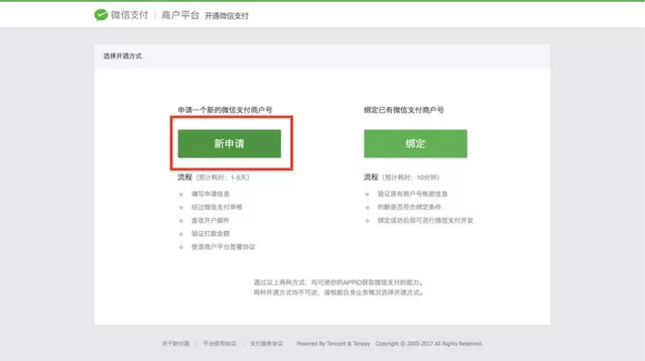
Task: Click the 开通微信支付 page title
Action: (x=227, y=16)
